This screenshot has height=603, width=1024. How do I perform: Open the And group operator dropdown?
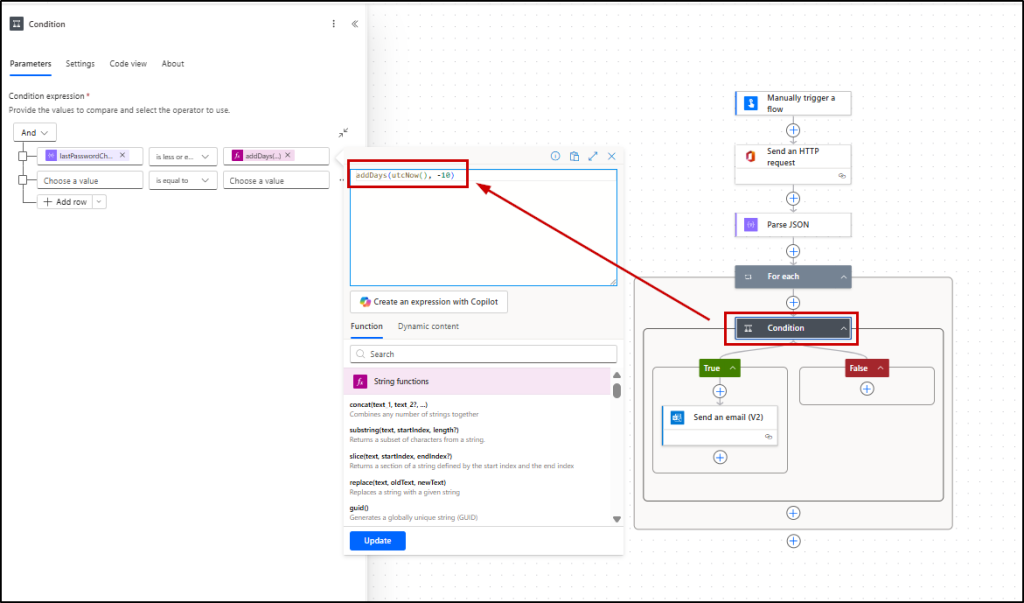[35, 132]
